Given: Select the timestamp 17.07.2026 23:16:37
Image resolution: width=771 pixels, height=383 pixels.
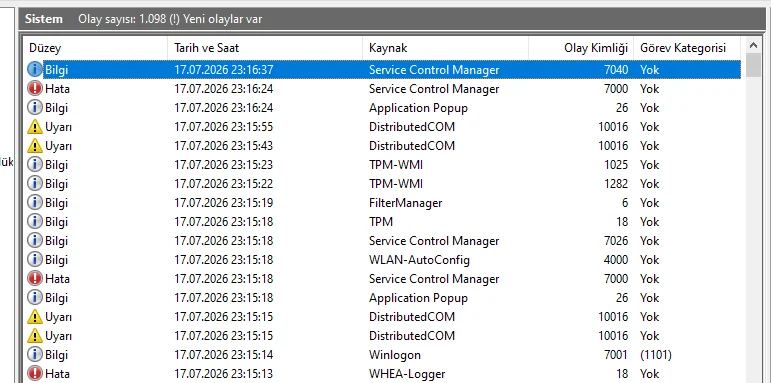Looking at the screenshot, I should [x=224, y=70].
